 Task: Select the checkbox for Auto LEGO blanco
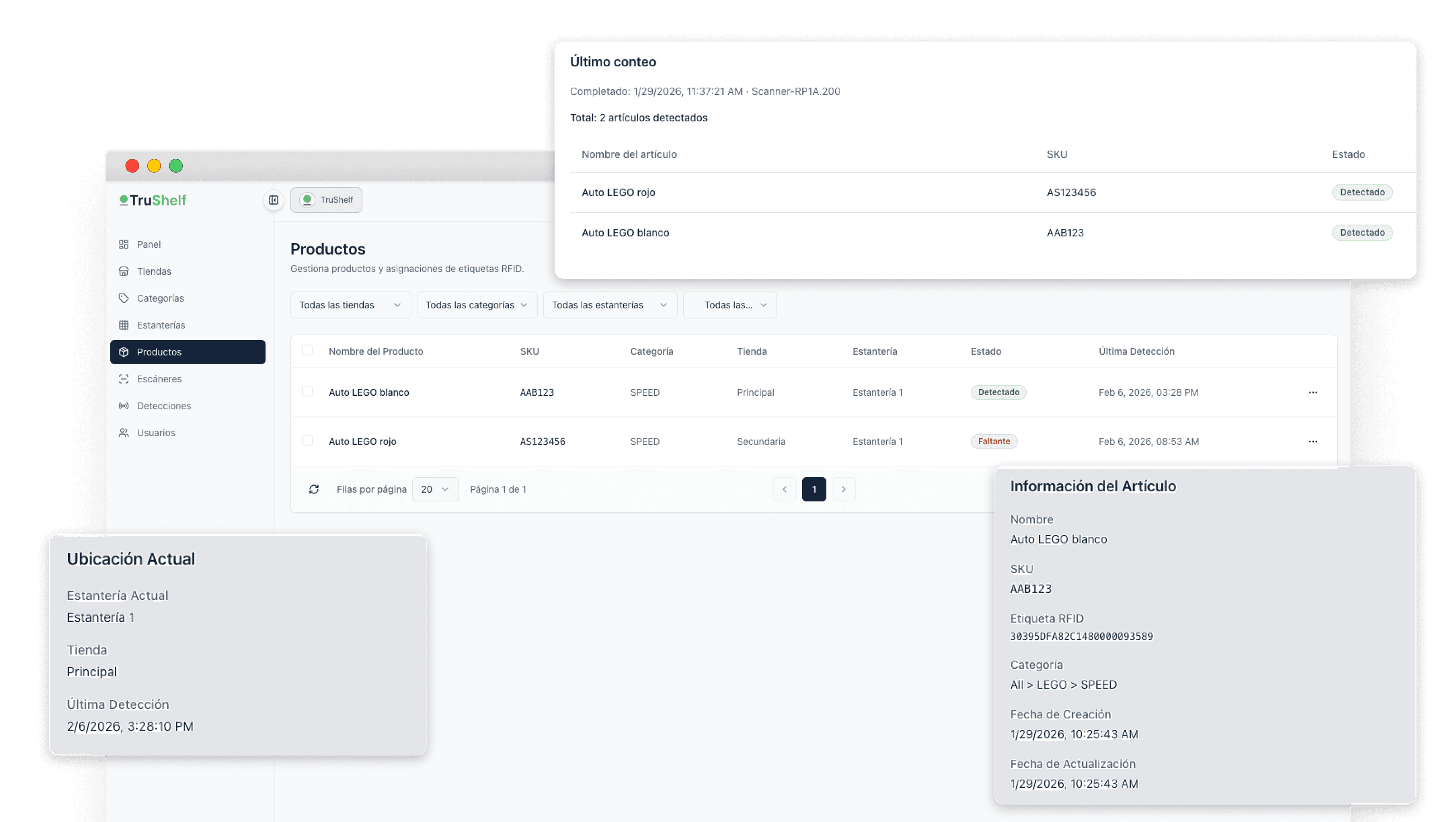click(x=308, y=392)
